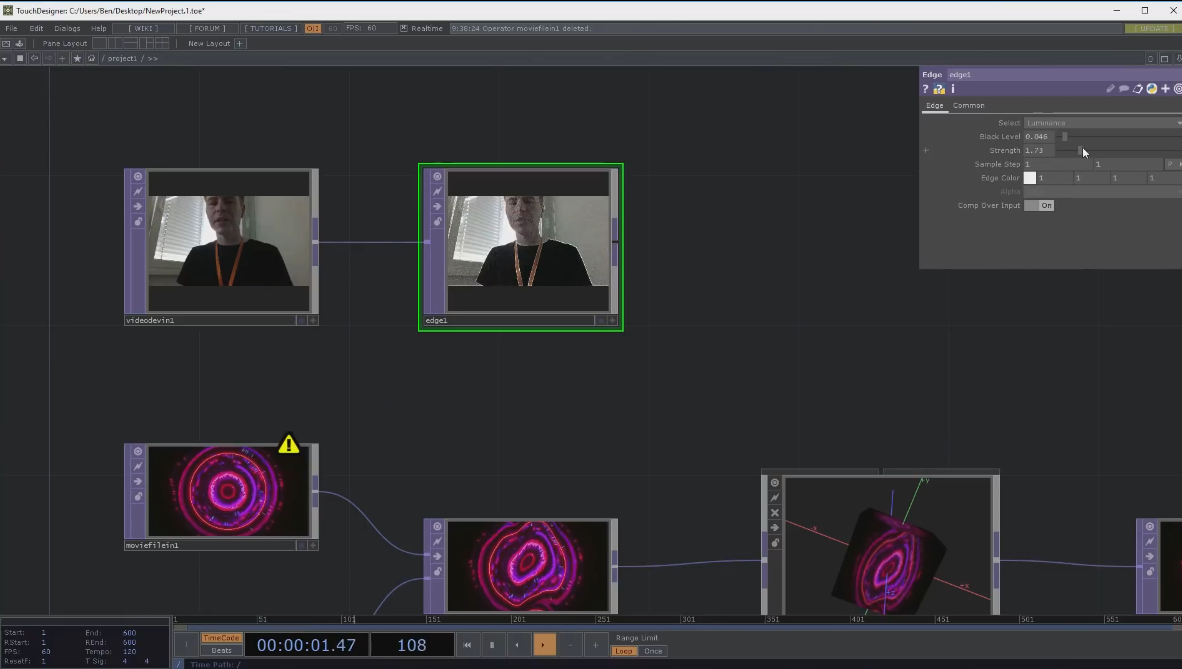Open the white Edge Color swatch
Screen dimensions: 1182x669
1030,178
